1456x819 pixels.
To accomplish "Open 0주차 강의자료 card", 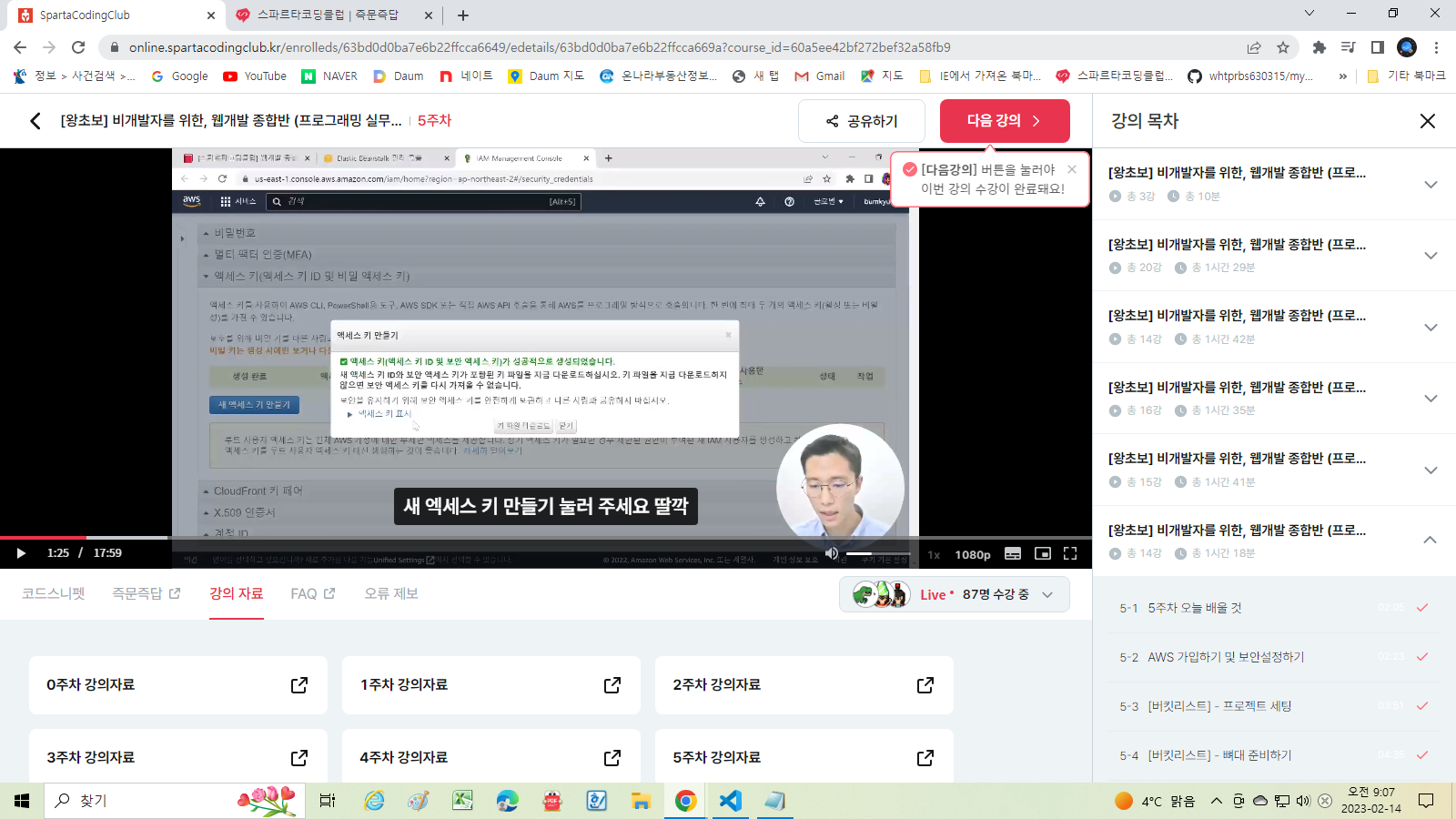I will tap(177, 685).
